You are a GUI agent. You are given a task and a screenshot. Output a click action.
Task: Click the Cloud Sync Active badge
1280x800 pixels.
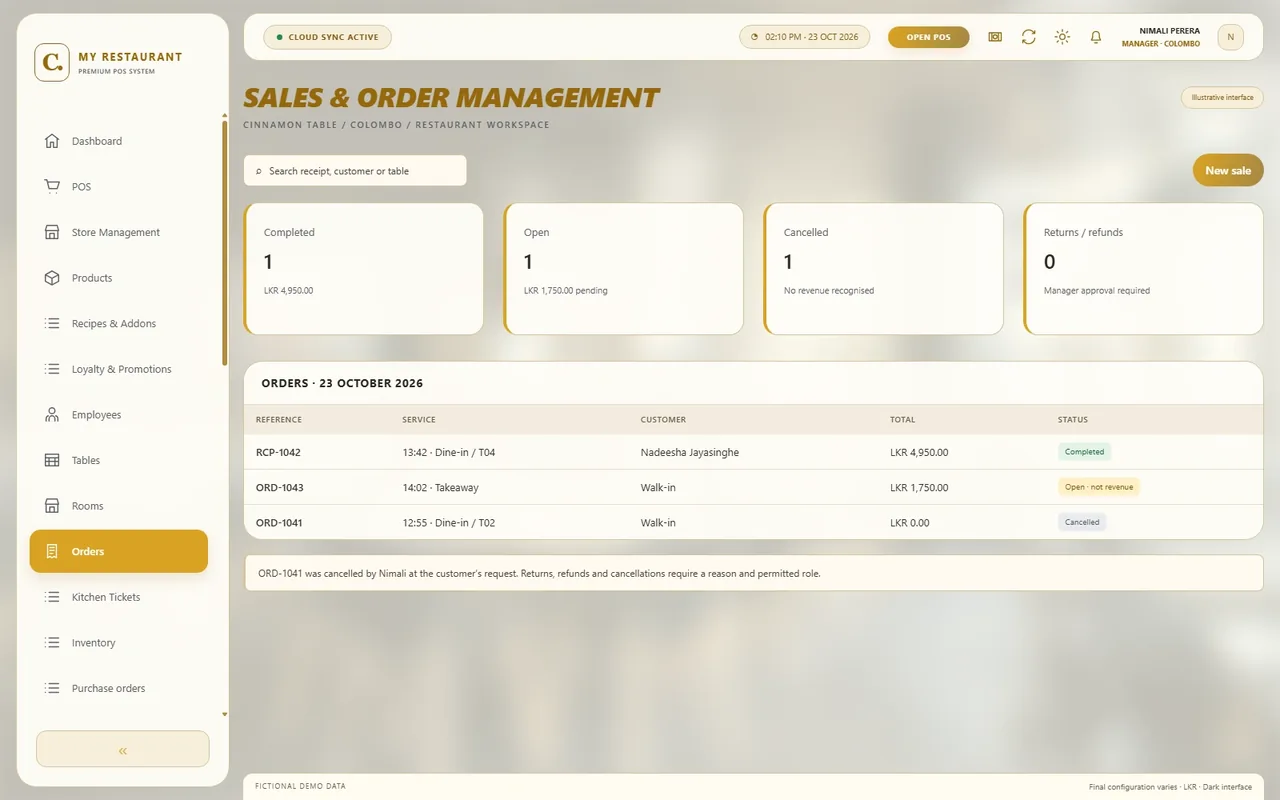pos(328,37)
